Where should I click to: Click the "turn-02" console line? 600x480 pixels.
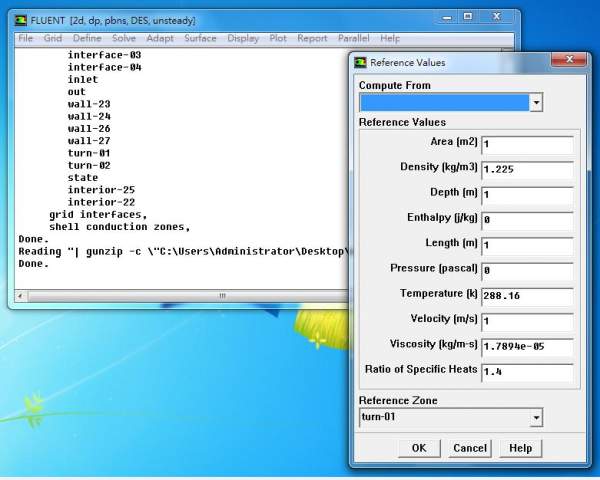89,165
